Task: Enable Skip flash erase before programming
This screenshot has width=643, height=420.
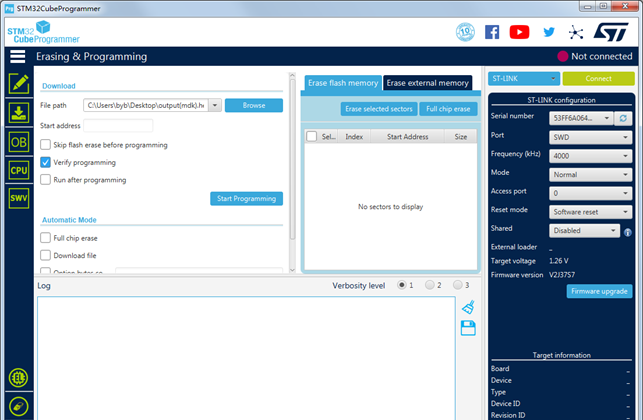Action: (46, 145)
